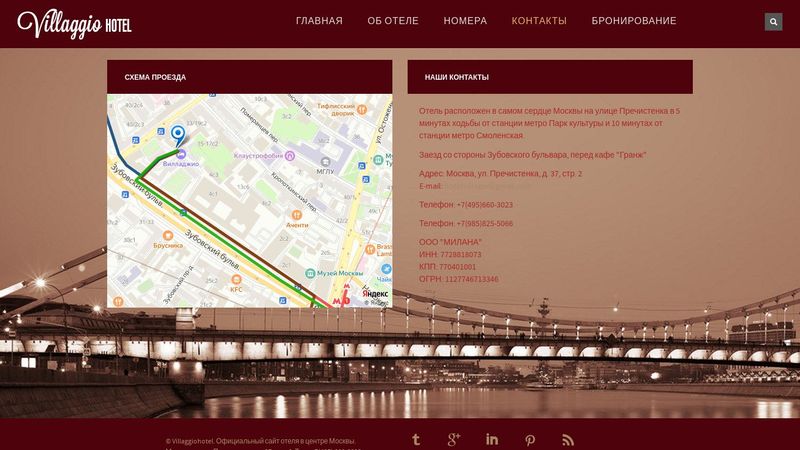Viewport: 800px width, 450px height.
Task: Open the Pinterest social icon
Action: (x=530, y=440)
